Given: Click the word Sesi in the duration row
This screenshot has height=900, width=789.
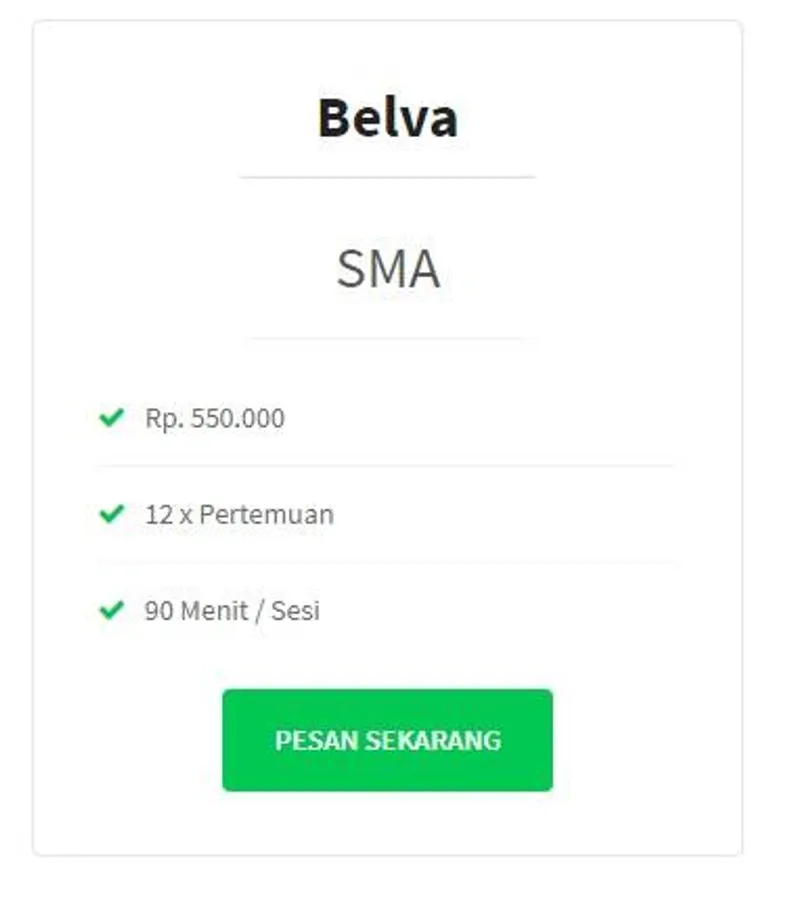Looking at the screenshot, I should 296,610.
